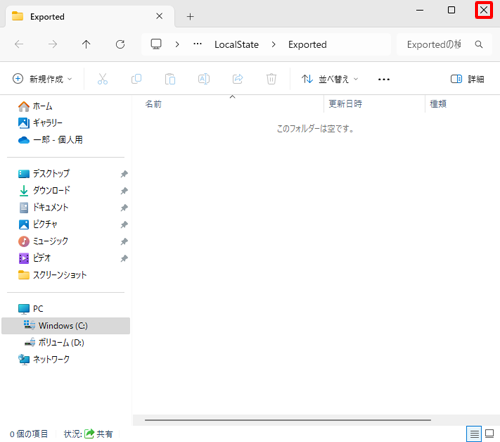Viewport: 500px width, 442px height.
Task: Sort by the 更新日時 column header
Action: click(345, 104)
